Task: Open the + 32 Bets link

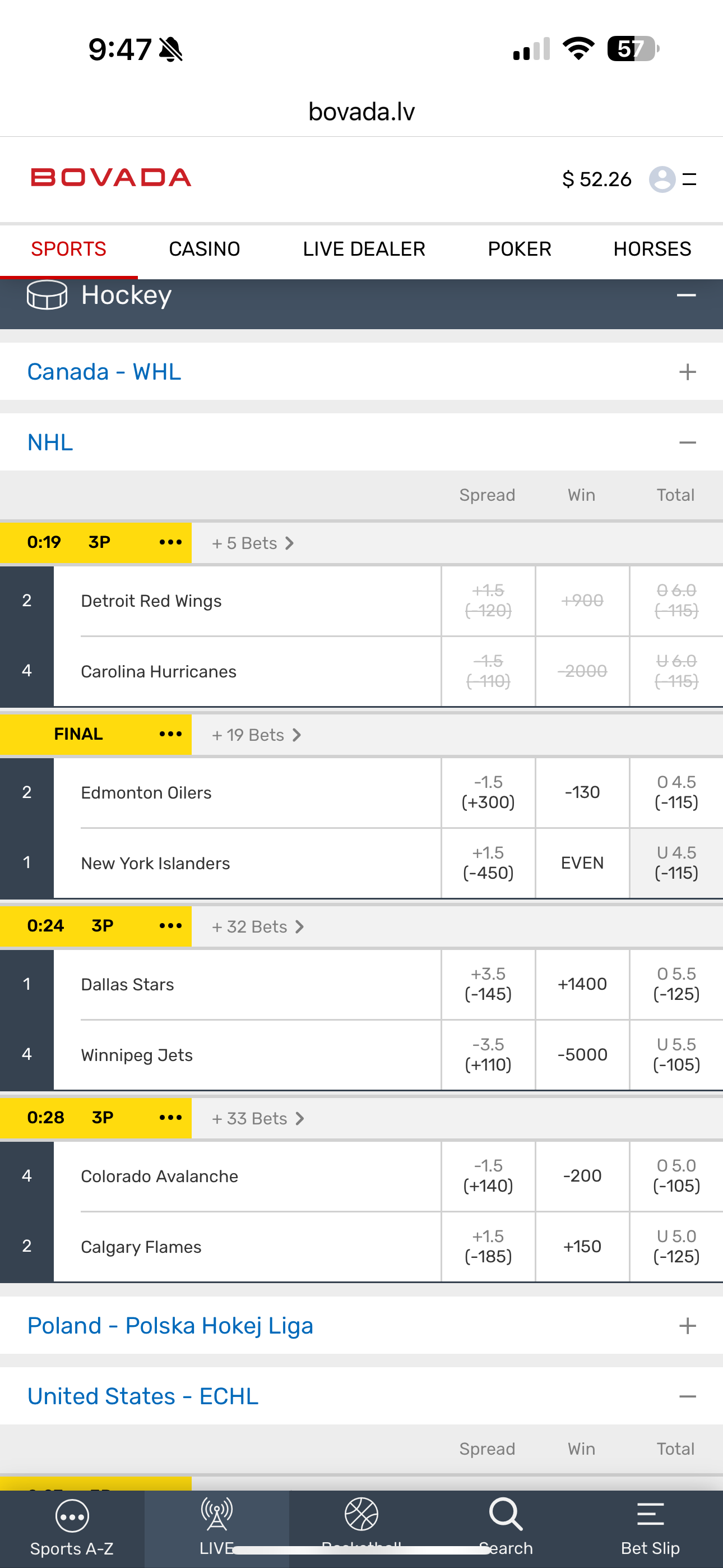Action: [257, 926]
